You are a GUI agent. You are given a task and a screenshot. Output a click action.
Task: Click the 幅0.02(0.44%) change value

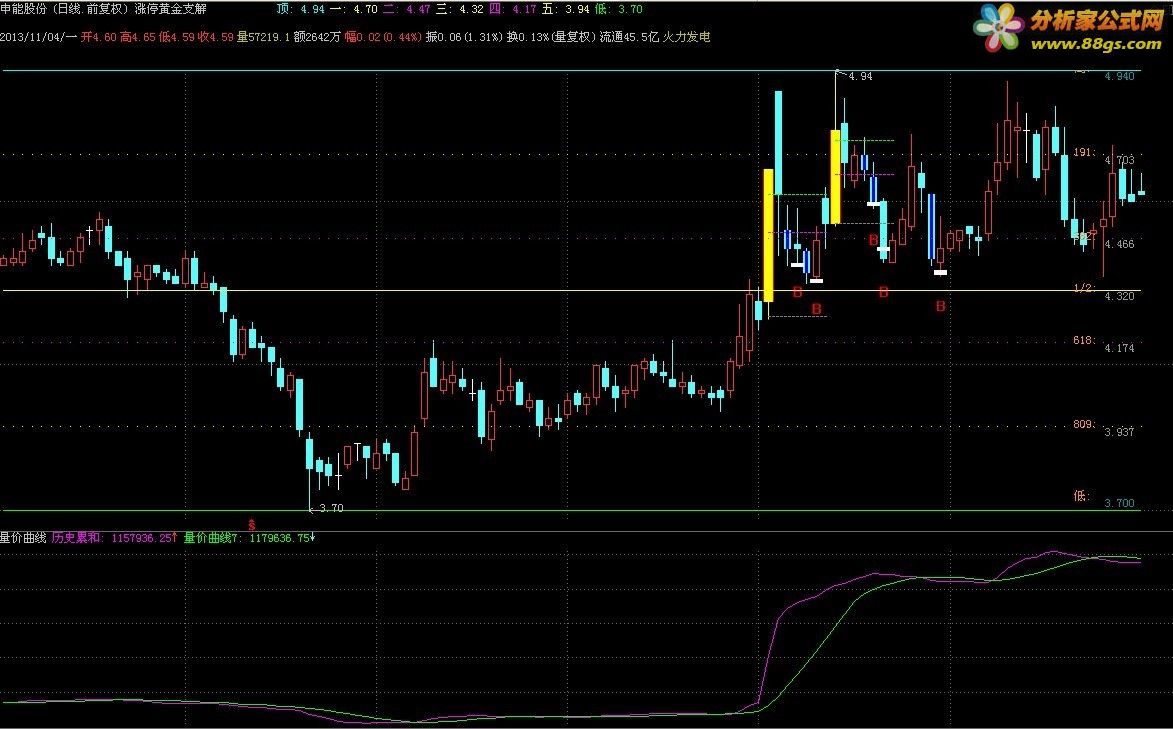pos(383,37)
